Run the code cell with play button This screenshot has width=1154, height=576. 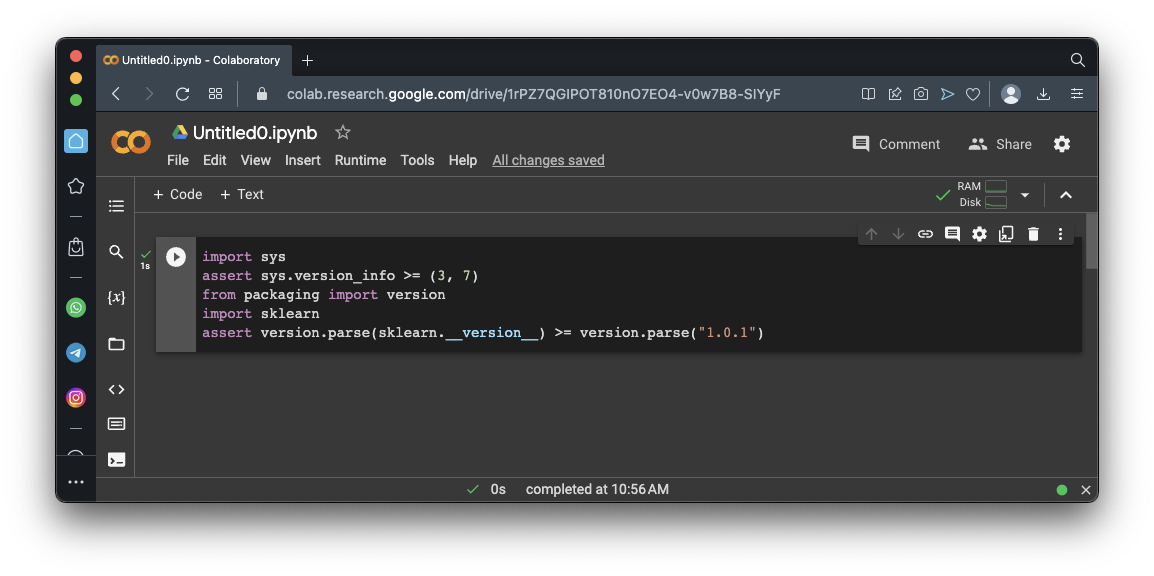[x=176, y=257]
